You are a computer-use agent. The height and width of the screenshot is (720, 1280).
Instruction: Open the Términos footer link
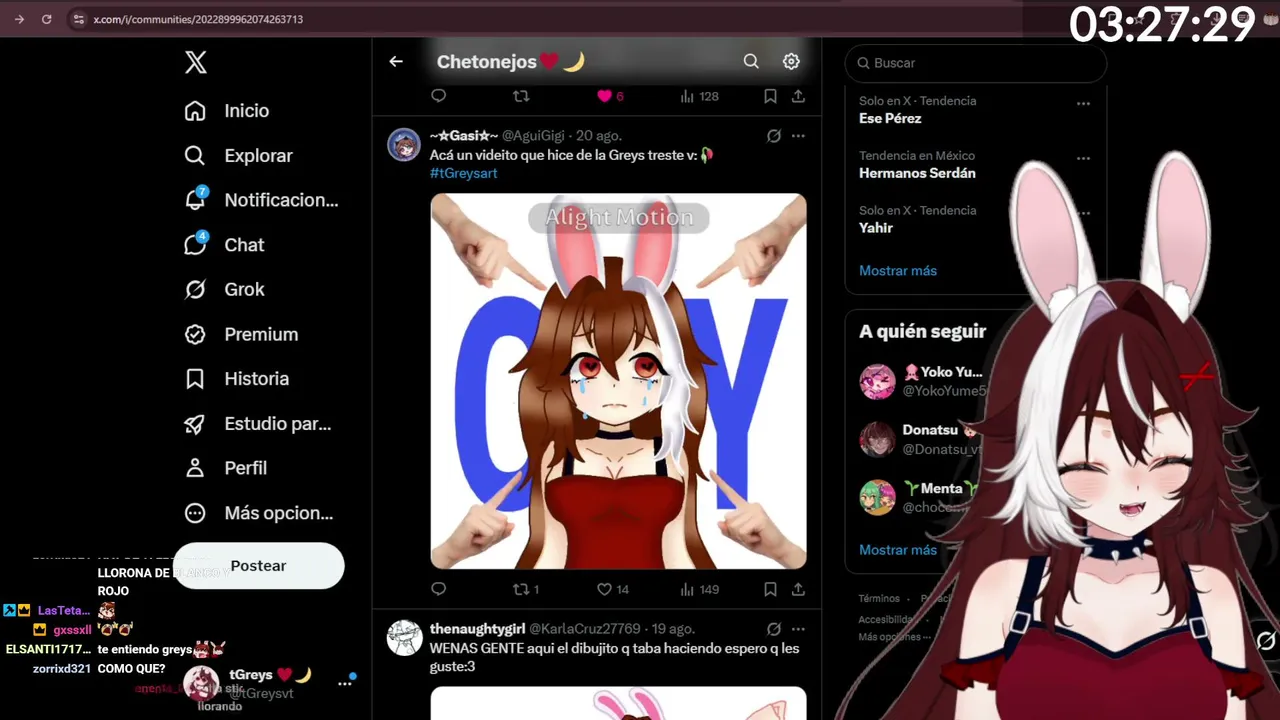tap(879, 599)
